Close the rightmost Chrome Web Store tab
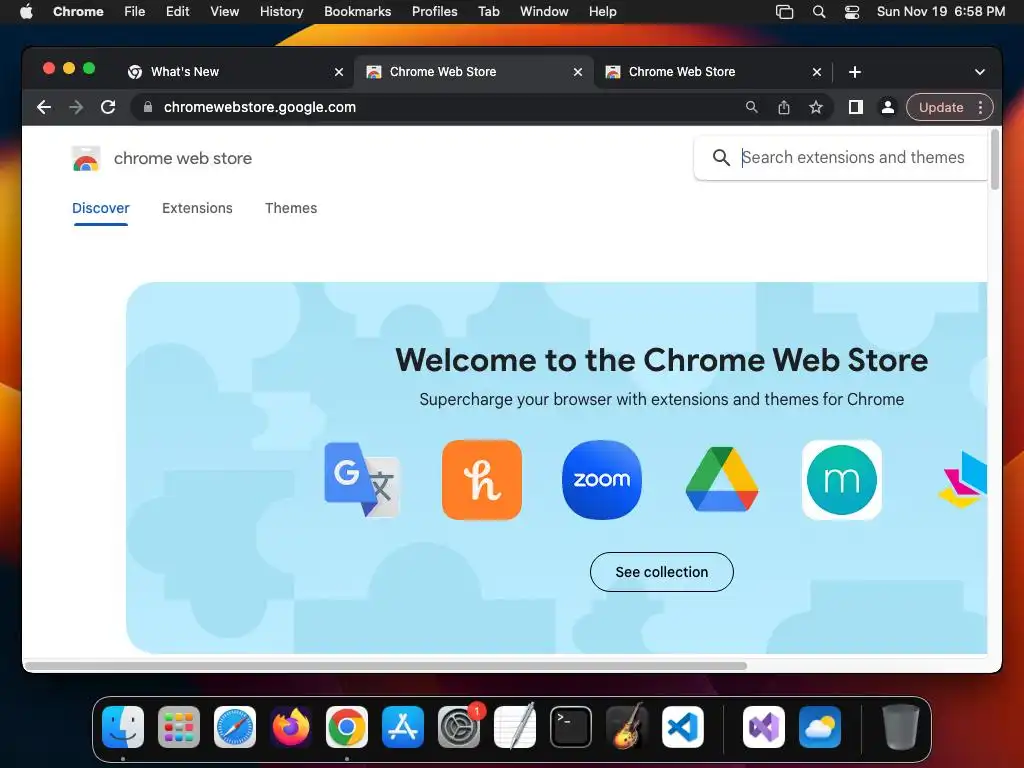Image resolution: width=1024 pixels, height=768 pixels. (x=817, y=72)
